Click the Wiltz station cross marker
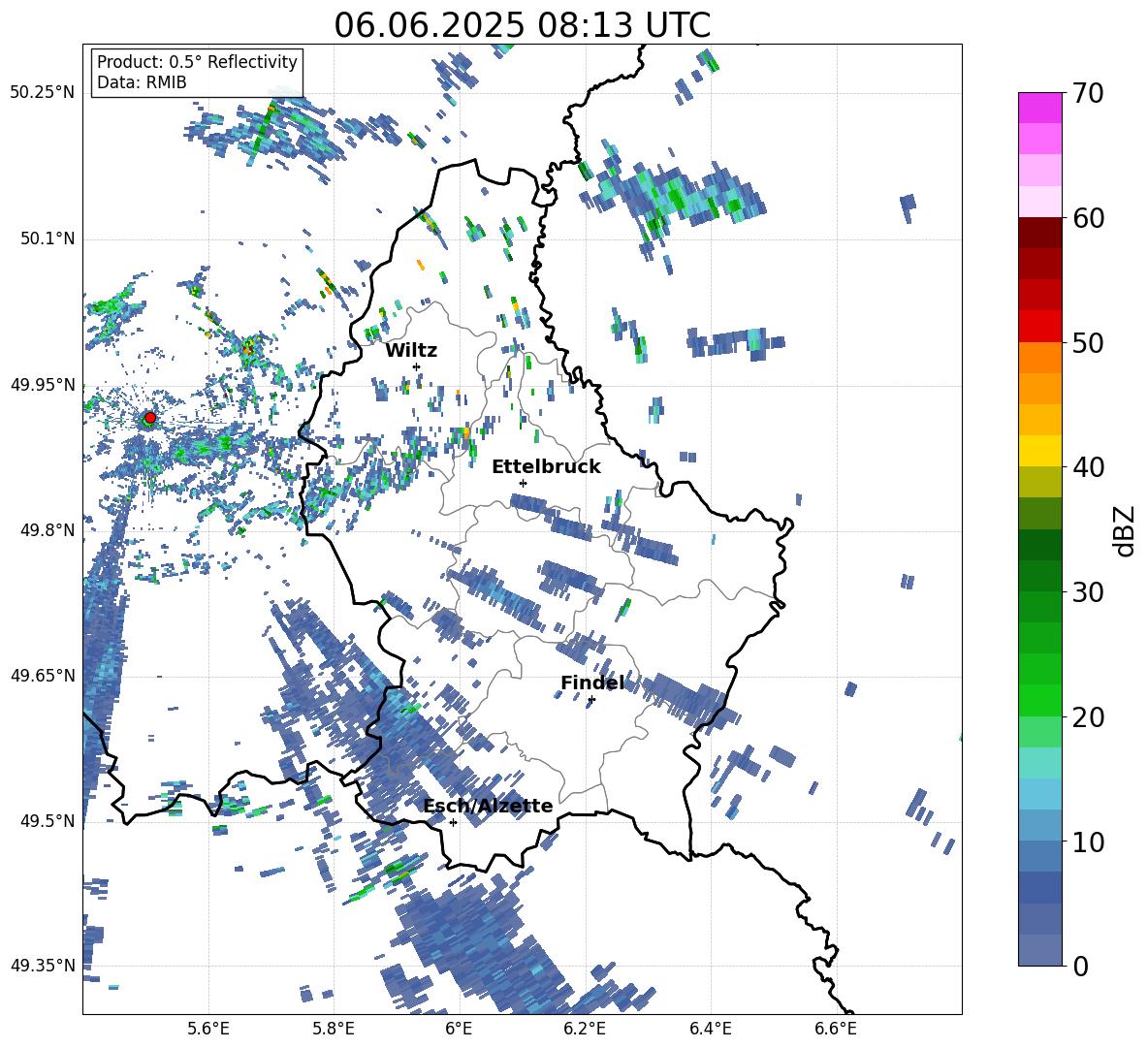 point(417,366)
